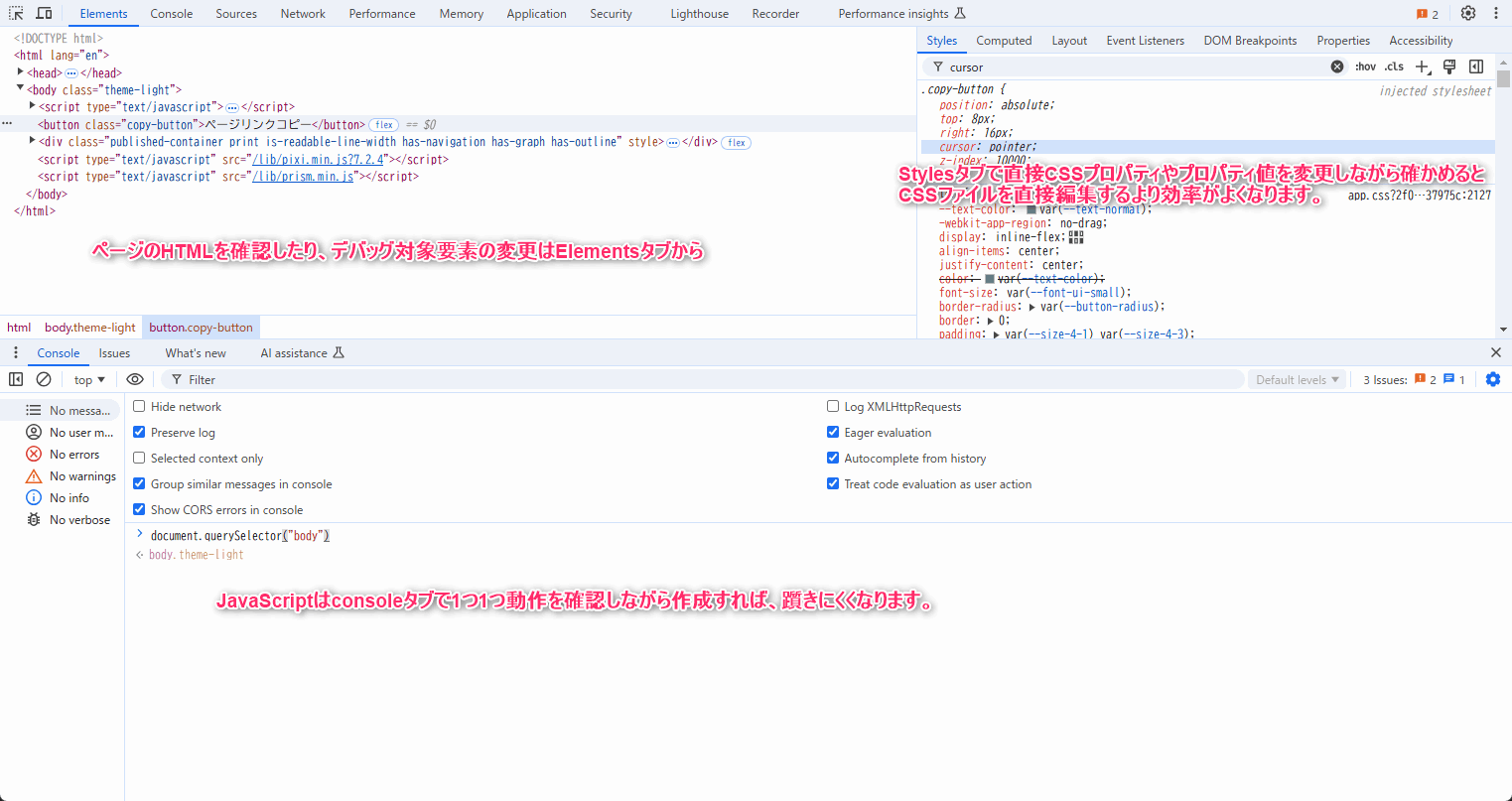The height and width of the screenshot is (801, 1512).
Task: Click the 3 Issues counter in console toolbar
Action: [x=1414, y=379]
